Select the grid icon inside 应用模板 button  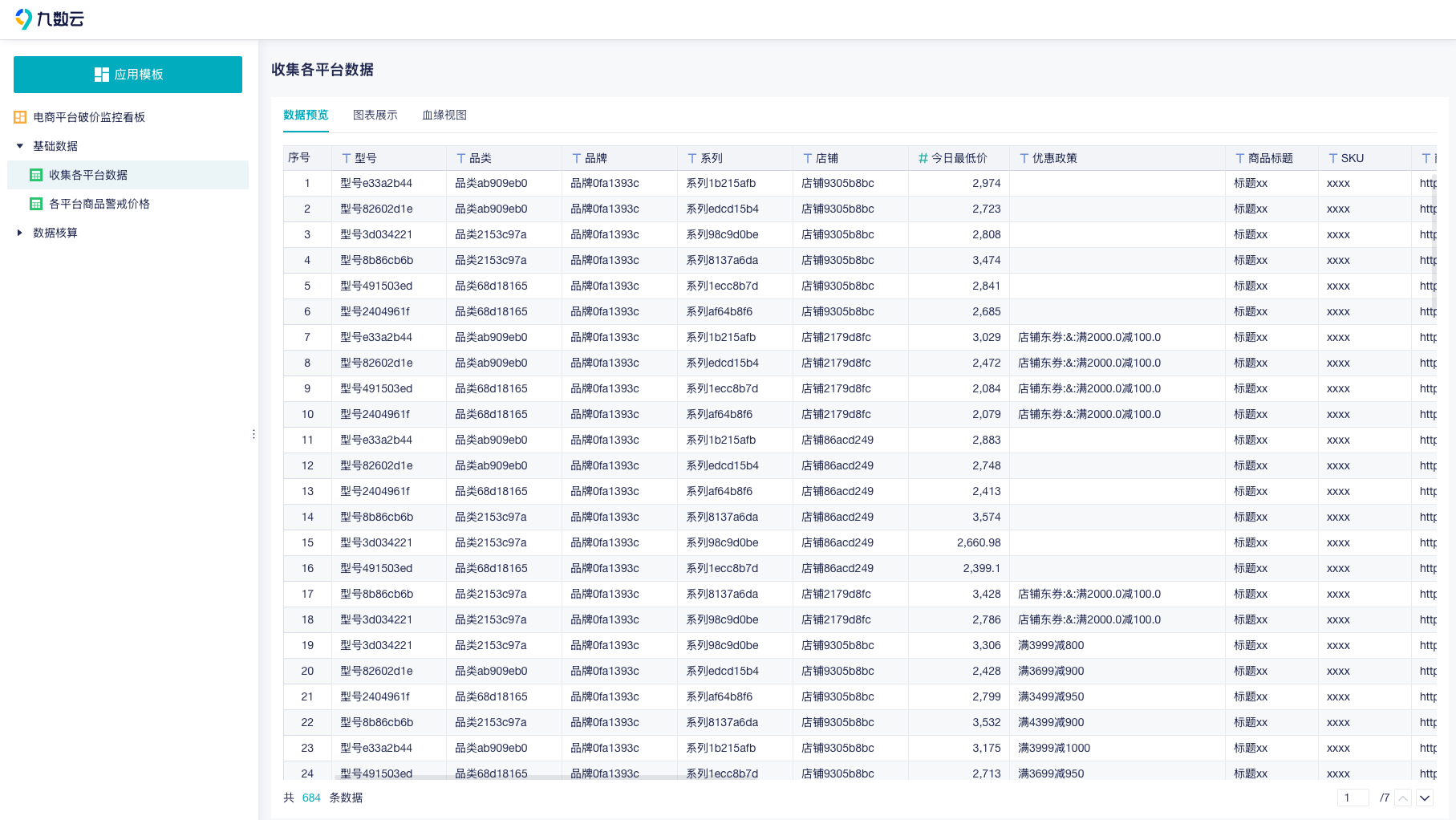click(102, 74)
